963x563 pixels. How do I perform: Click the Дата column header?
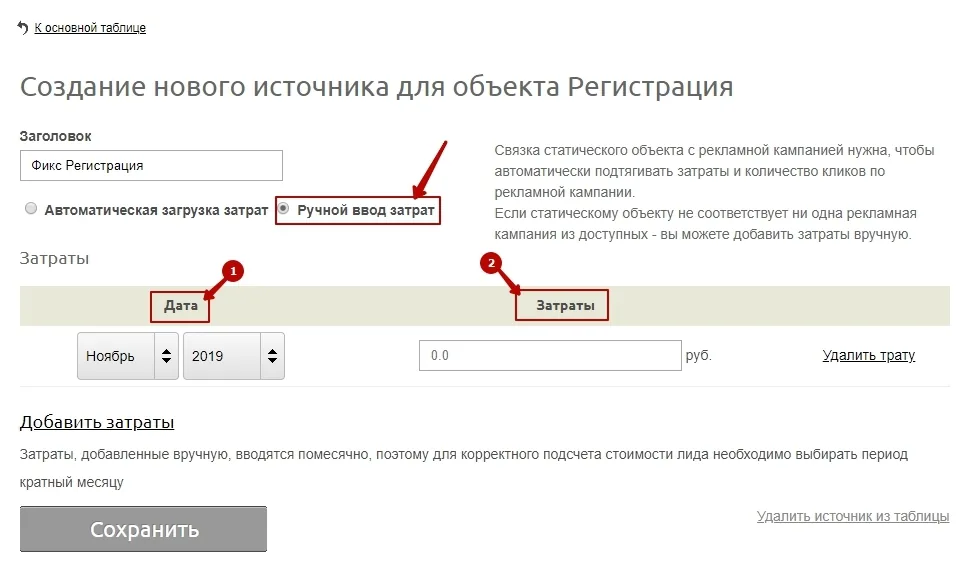point(181,306)
